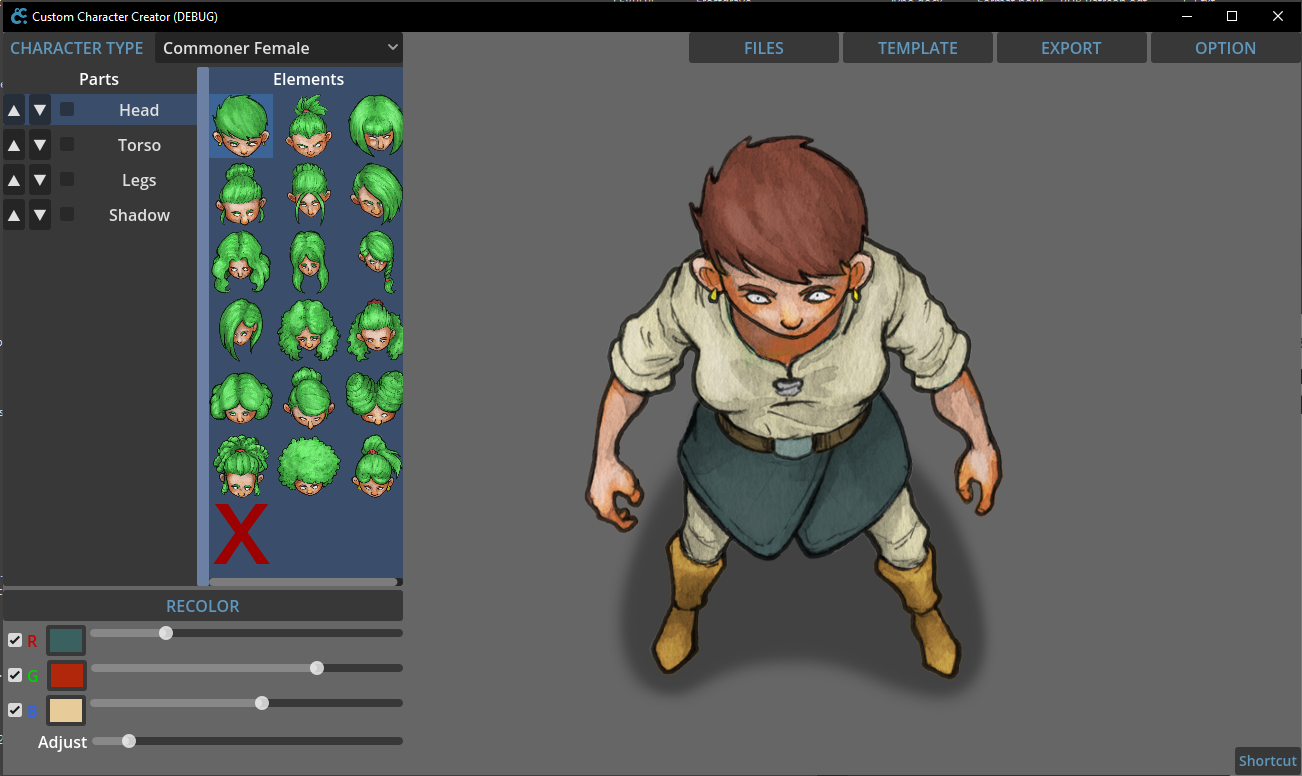Open the FILES menu

click(x=763, y=48)
